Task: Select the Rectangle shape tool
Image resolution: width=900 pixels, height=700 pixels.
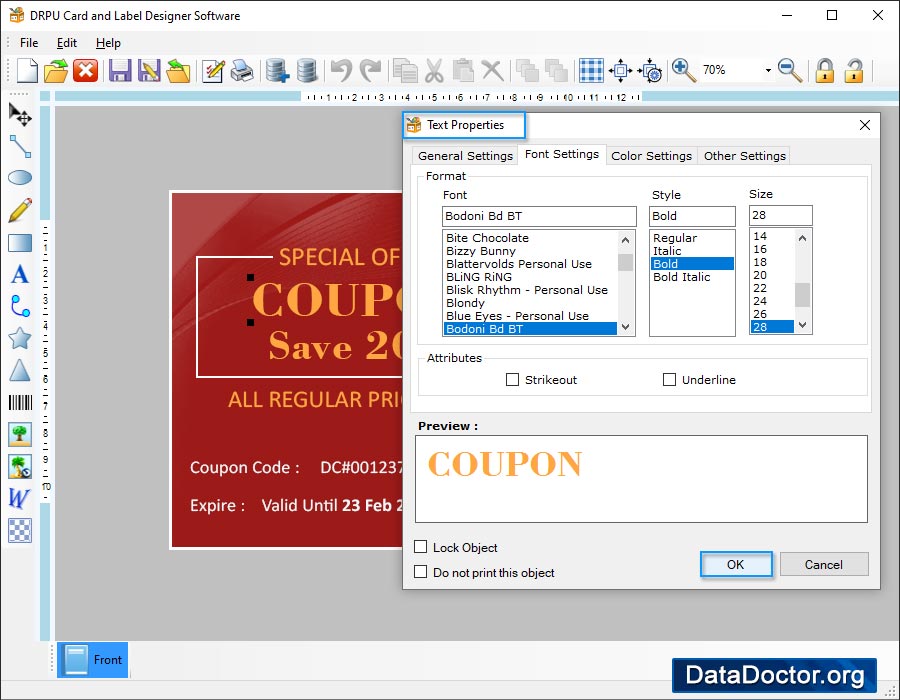Action: pos(20,243)
